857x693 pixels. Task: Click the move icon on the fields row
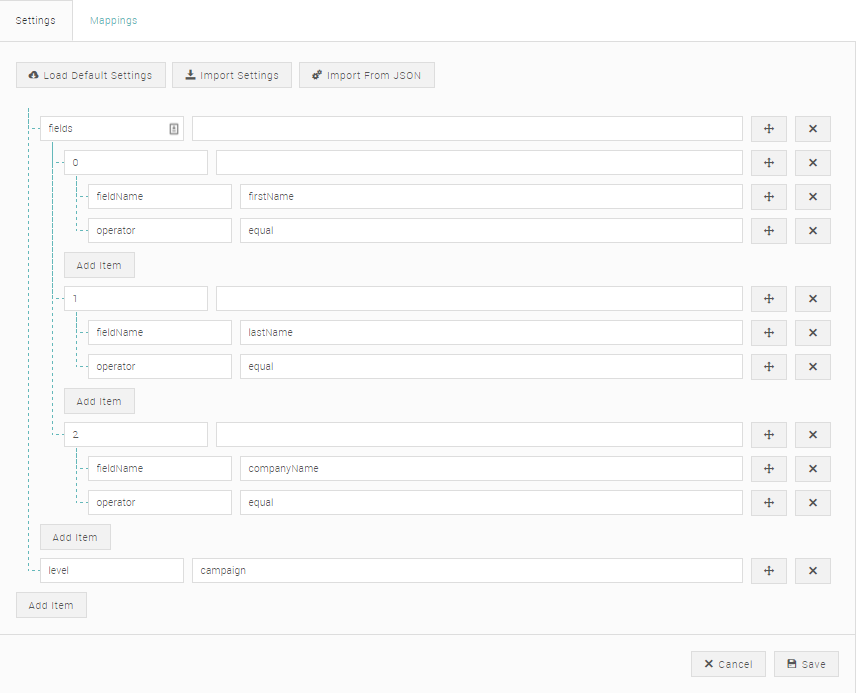pos(768,128)
